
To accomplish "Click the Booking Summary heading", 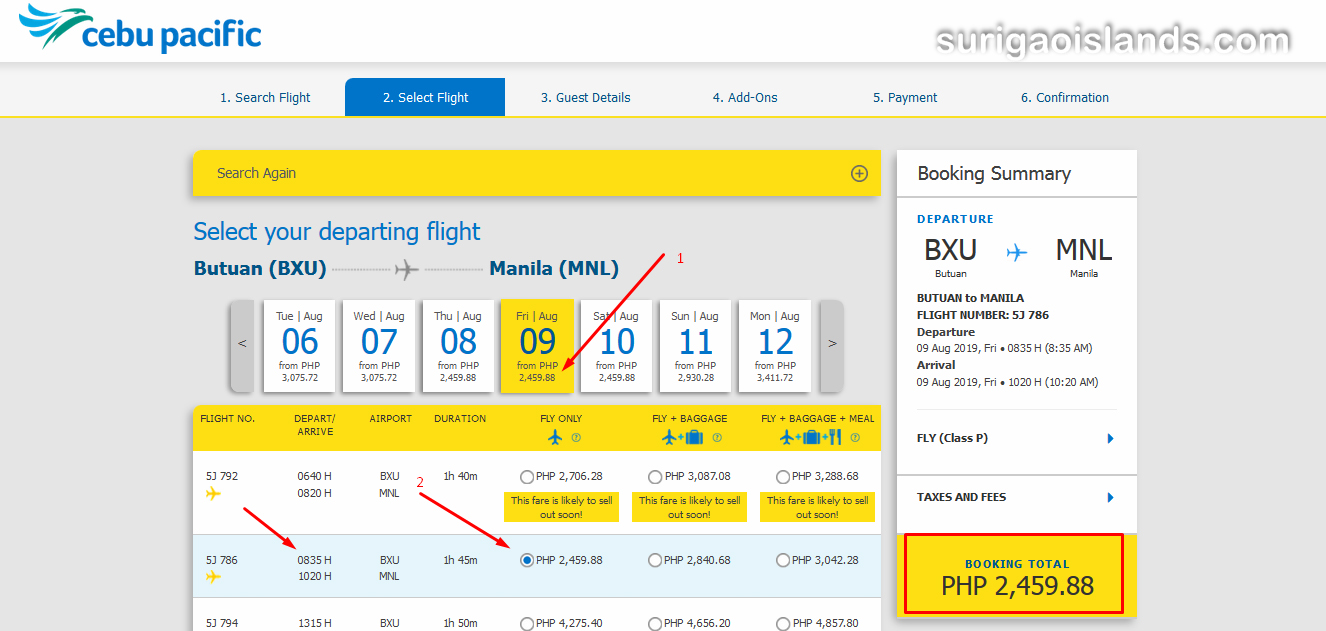I will click(x=994, y=174).
